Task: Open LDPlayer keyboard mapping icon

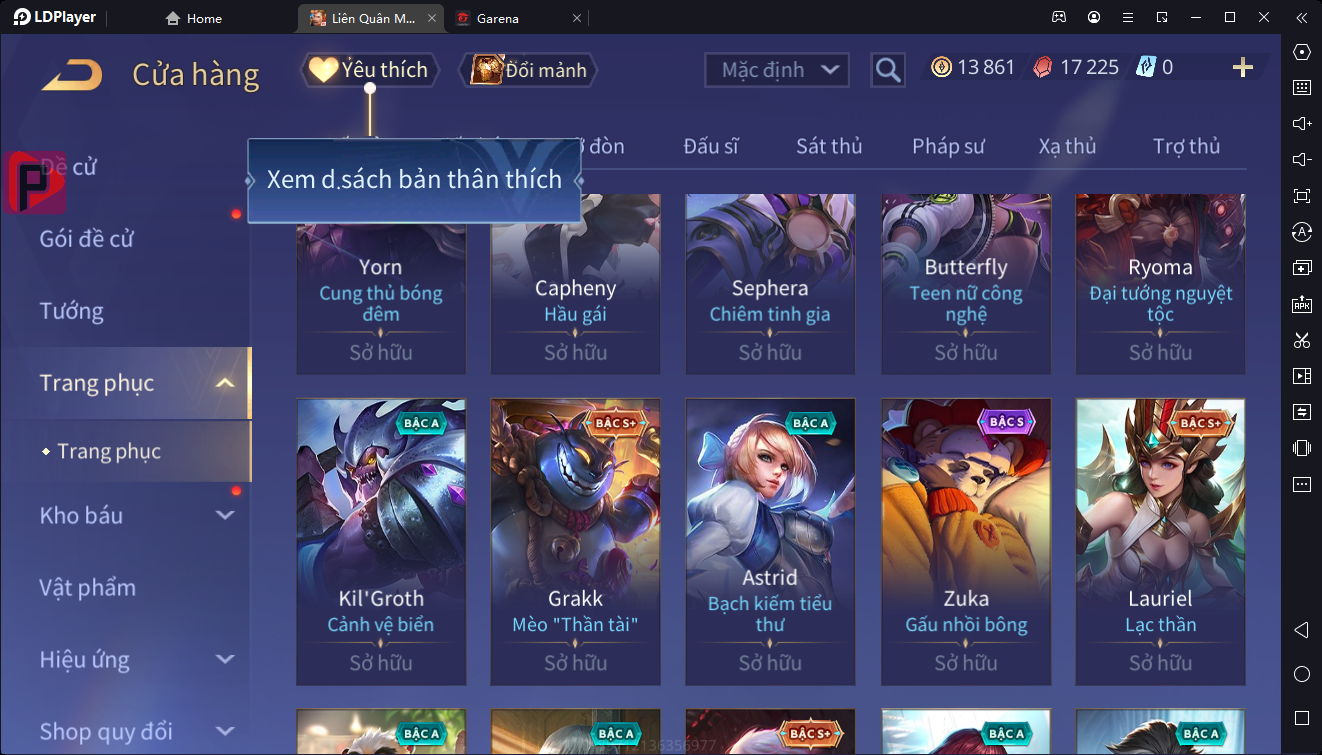Action: click(1302, 88)
